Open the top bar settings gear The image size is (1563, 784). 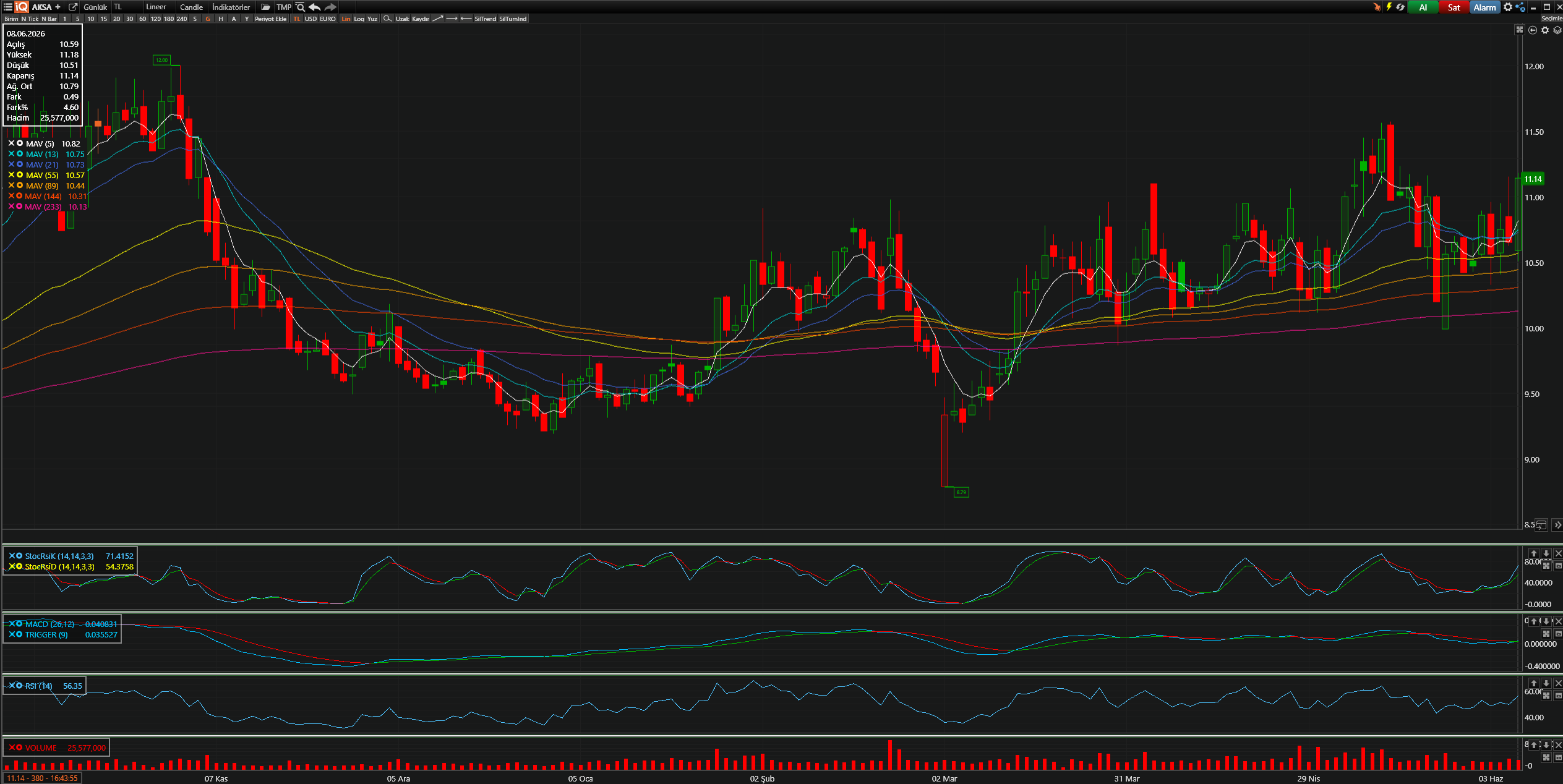tap(1508, 7)
